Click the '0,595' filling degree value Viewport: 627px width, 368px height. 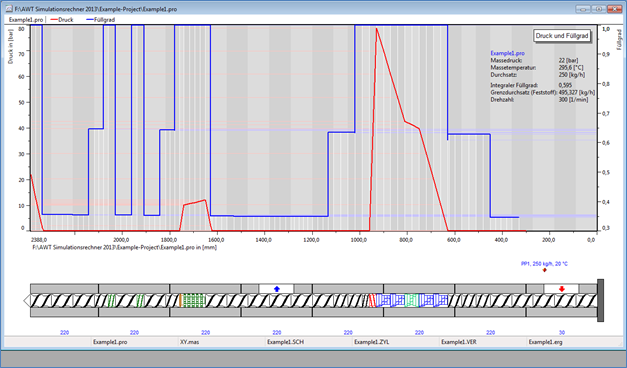tap(565, 85)
